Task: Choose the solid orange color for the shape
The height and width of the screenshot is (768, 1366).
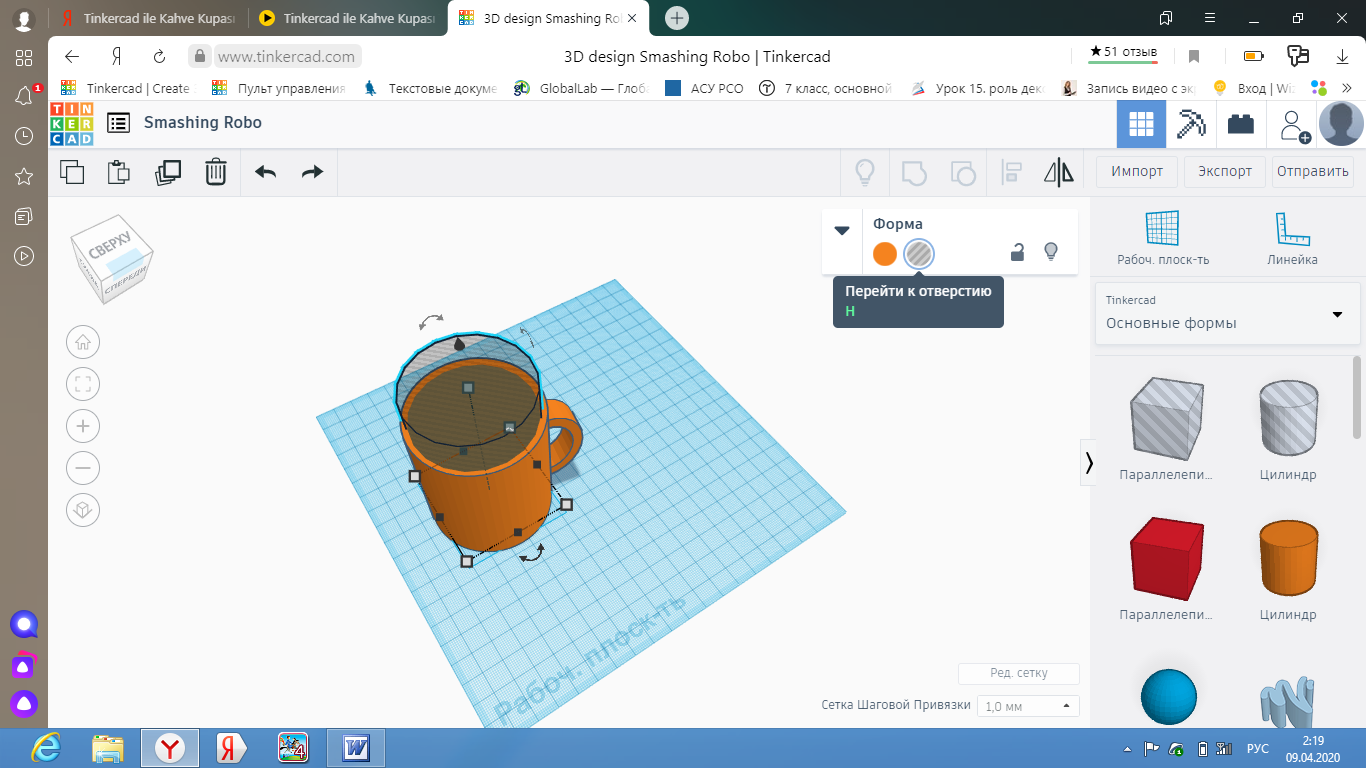Action: 885,254
